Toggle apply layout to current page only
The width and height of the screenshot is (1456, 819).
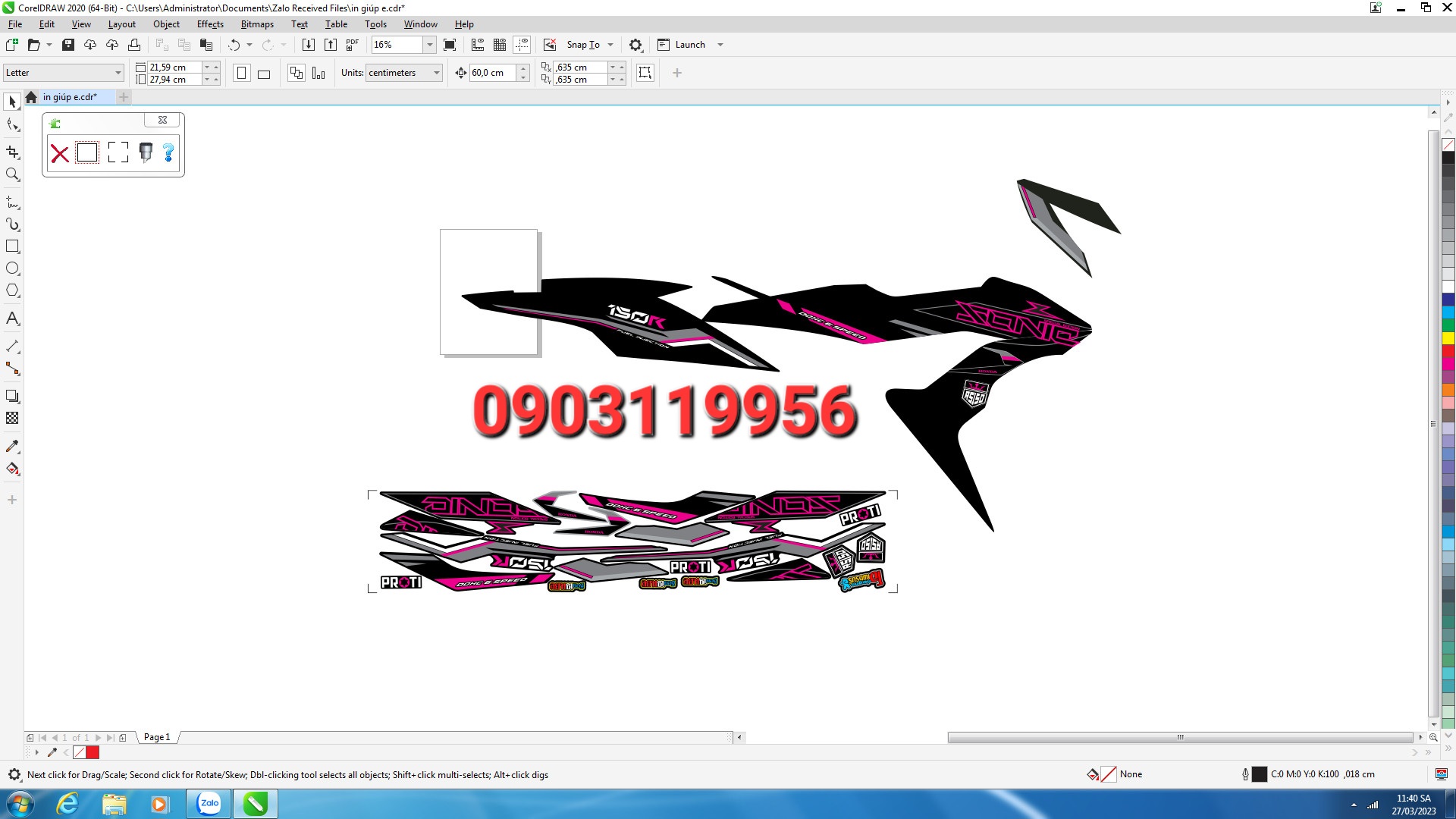coord(318,73)
